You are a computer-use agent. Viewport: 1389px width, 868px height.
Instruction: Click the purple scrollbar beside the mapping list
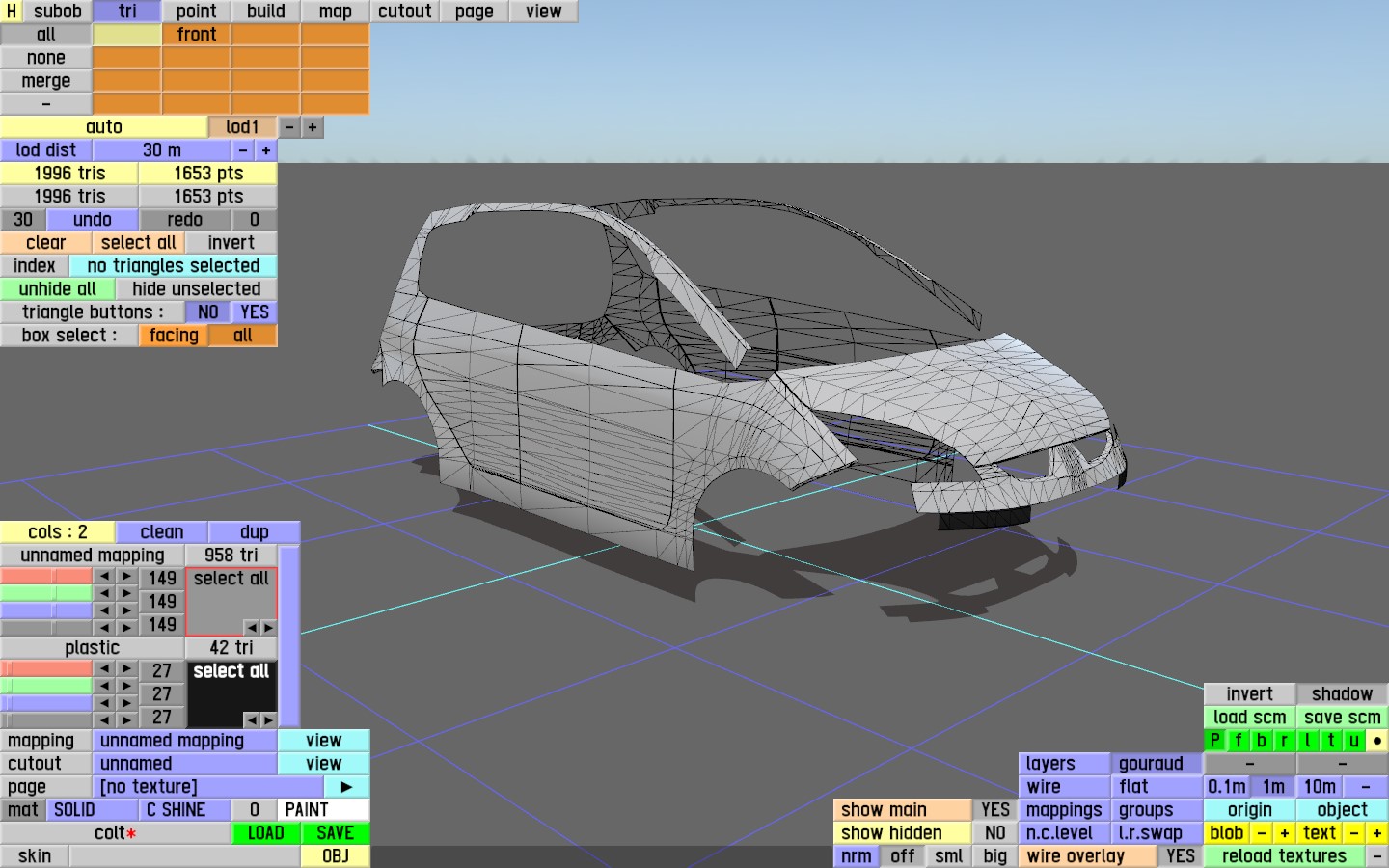click(x=289, y=637)
